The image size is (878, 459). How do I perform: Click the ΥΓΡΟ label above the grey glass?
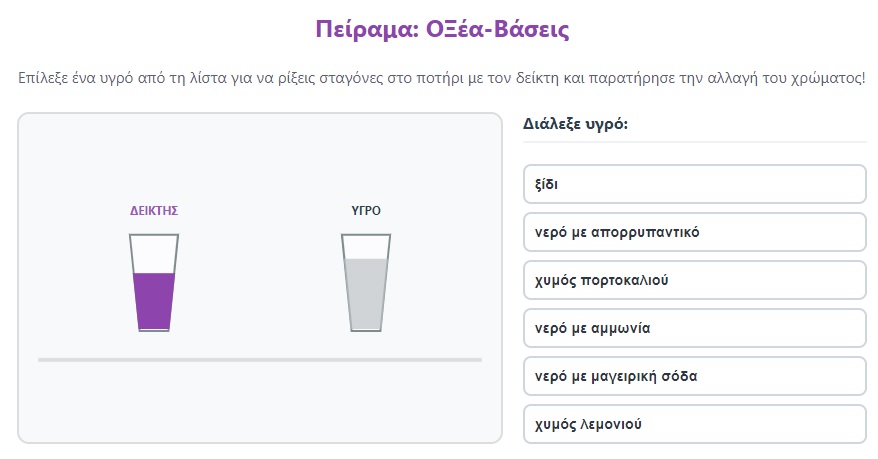[366, 211]
